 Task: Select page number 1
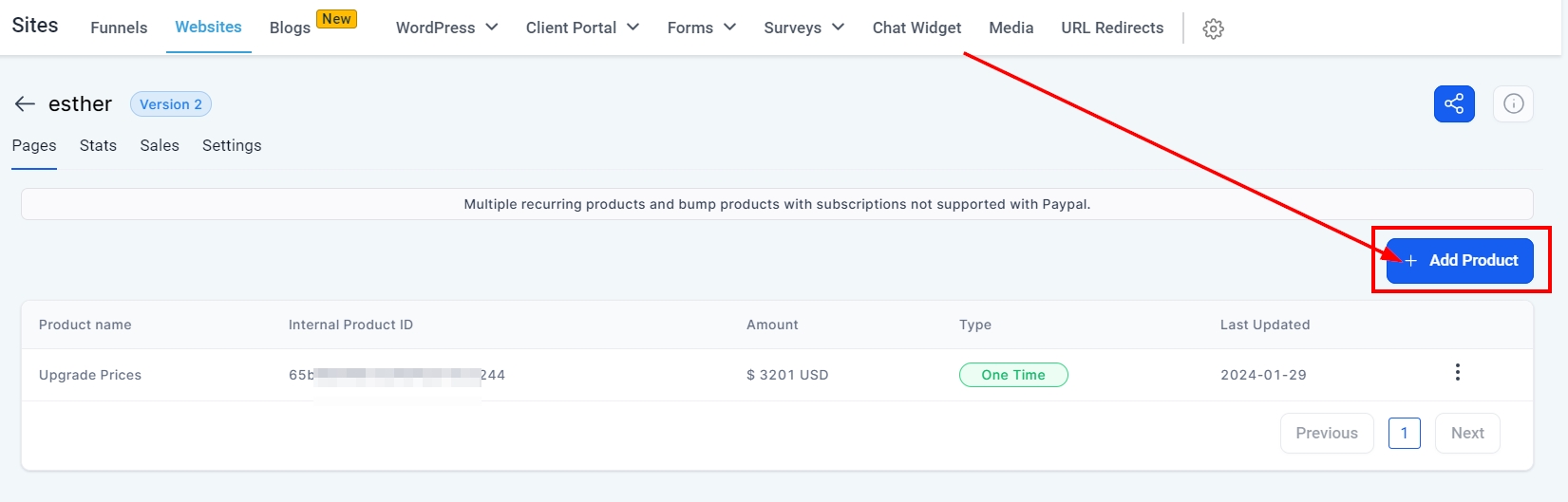pos(1404,433)
